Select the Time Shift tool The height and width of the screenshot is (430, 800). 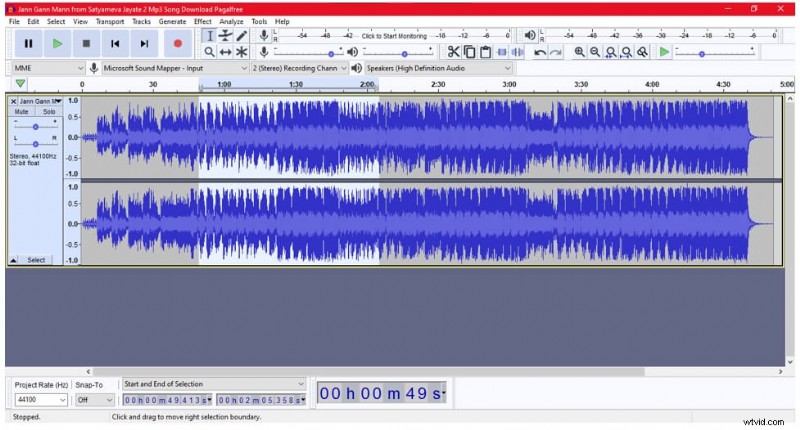(x=225, y=52)
